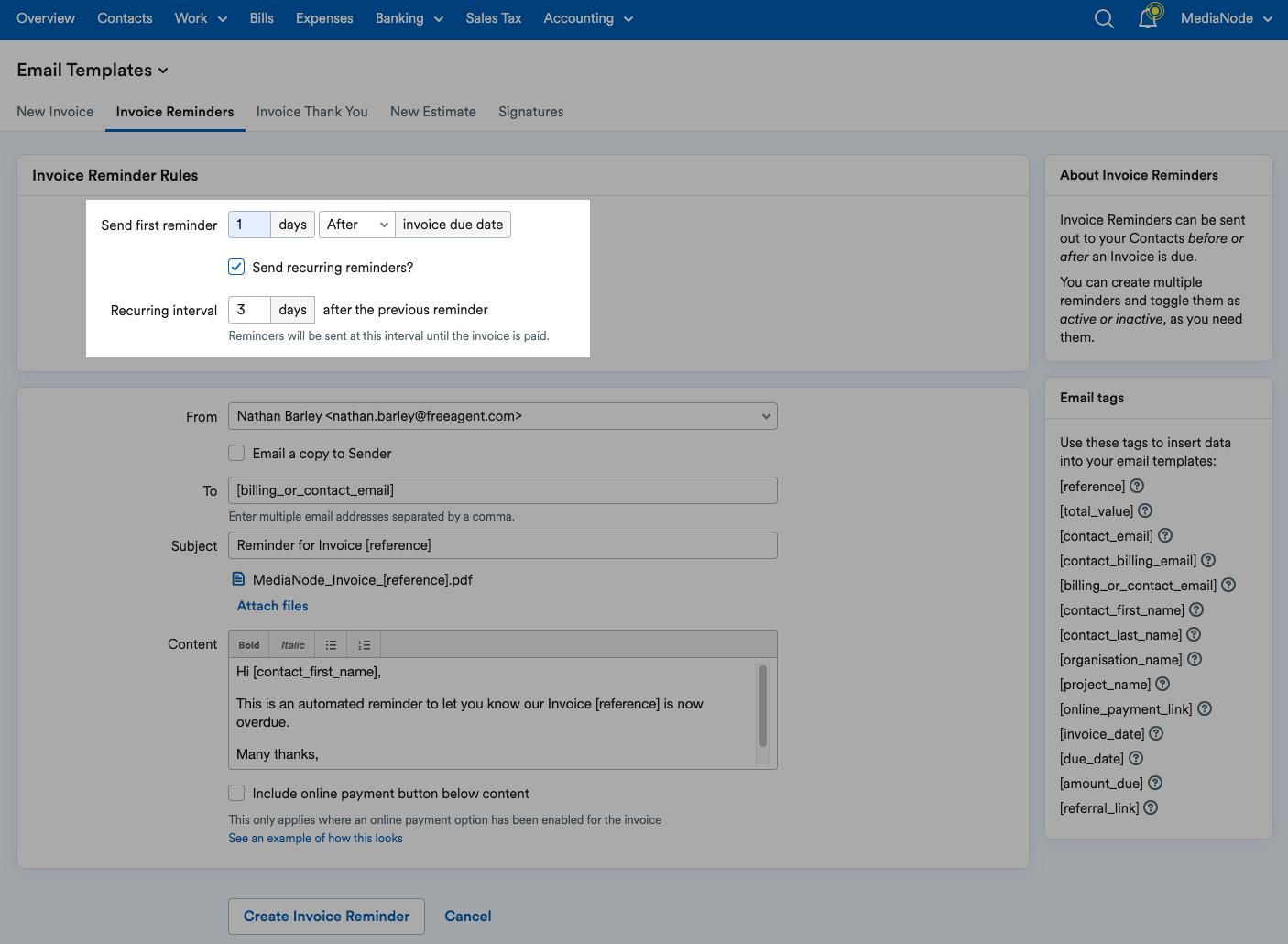Open help icon next to [invoice_date] tag
The image size is (1288, 944).
(1156, 733)
